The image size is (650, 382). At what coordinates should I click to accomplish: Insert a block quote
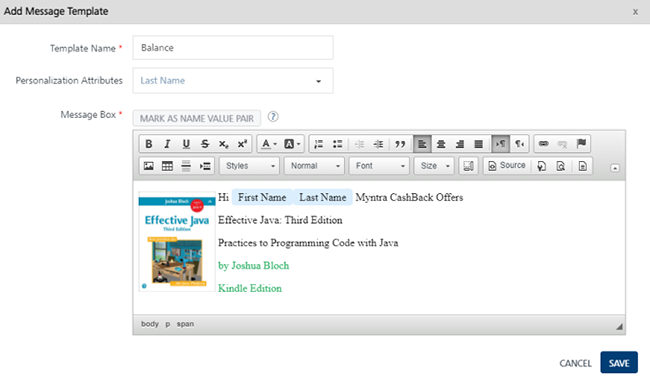(400, 144)
